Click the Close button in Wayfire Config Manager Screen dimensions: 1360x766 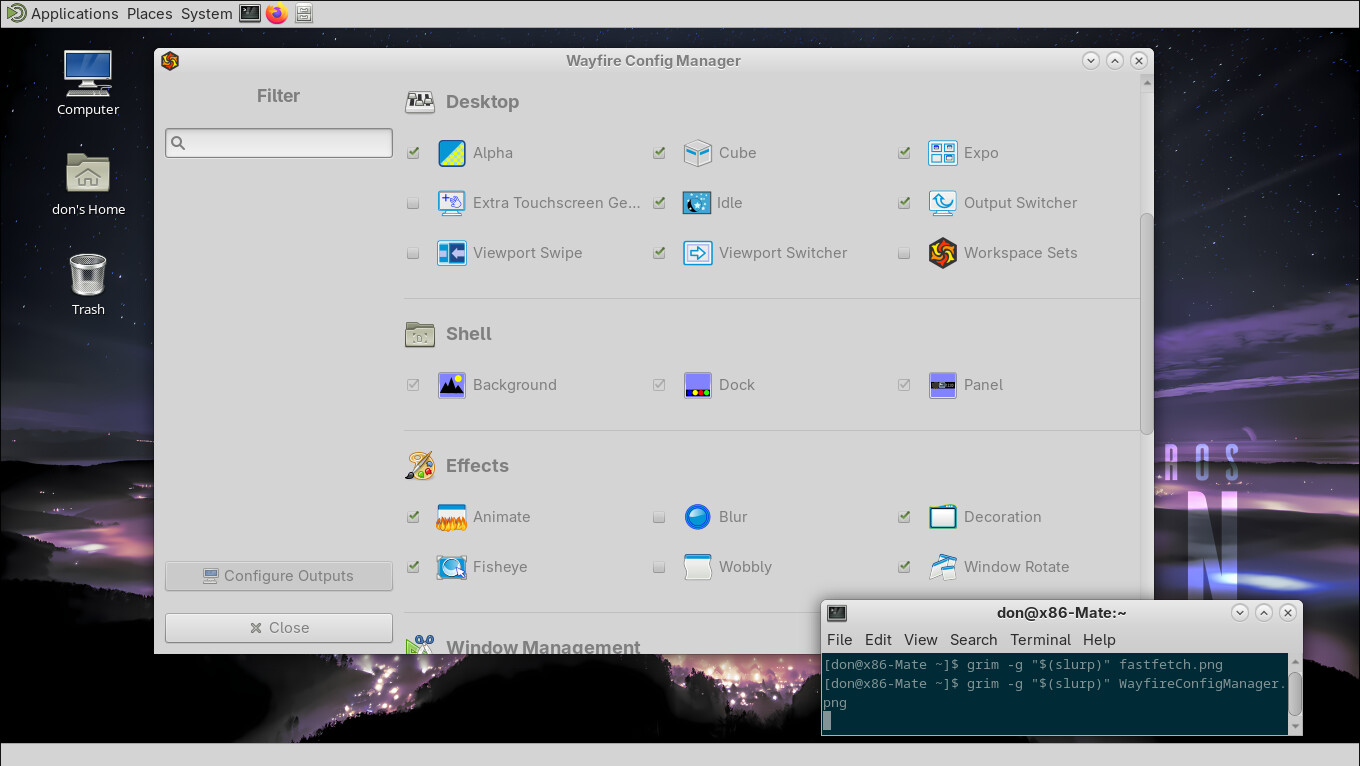pos(279,628)
